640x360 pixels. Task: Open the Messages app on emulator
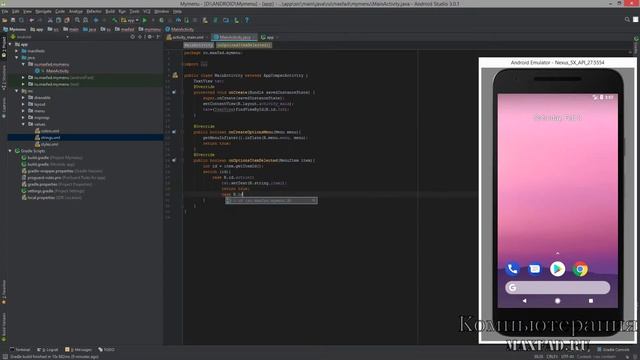coord(535,269)
